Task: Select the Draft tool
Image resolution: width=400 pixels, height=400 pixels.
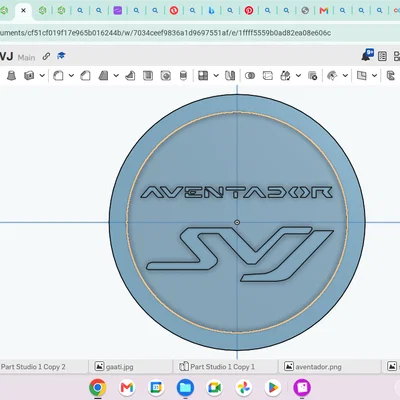Action: tap(103, 76)
